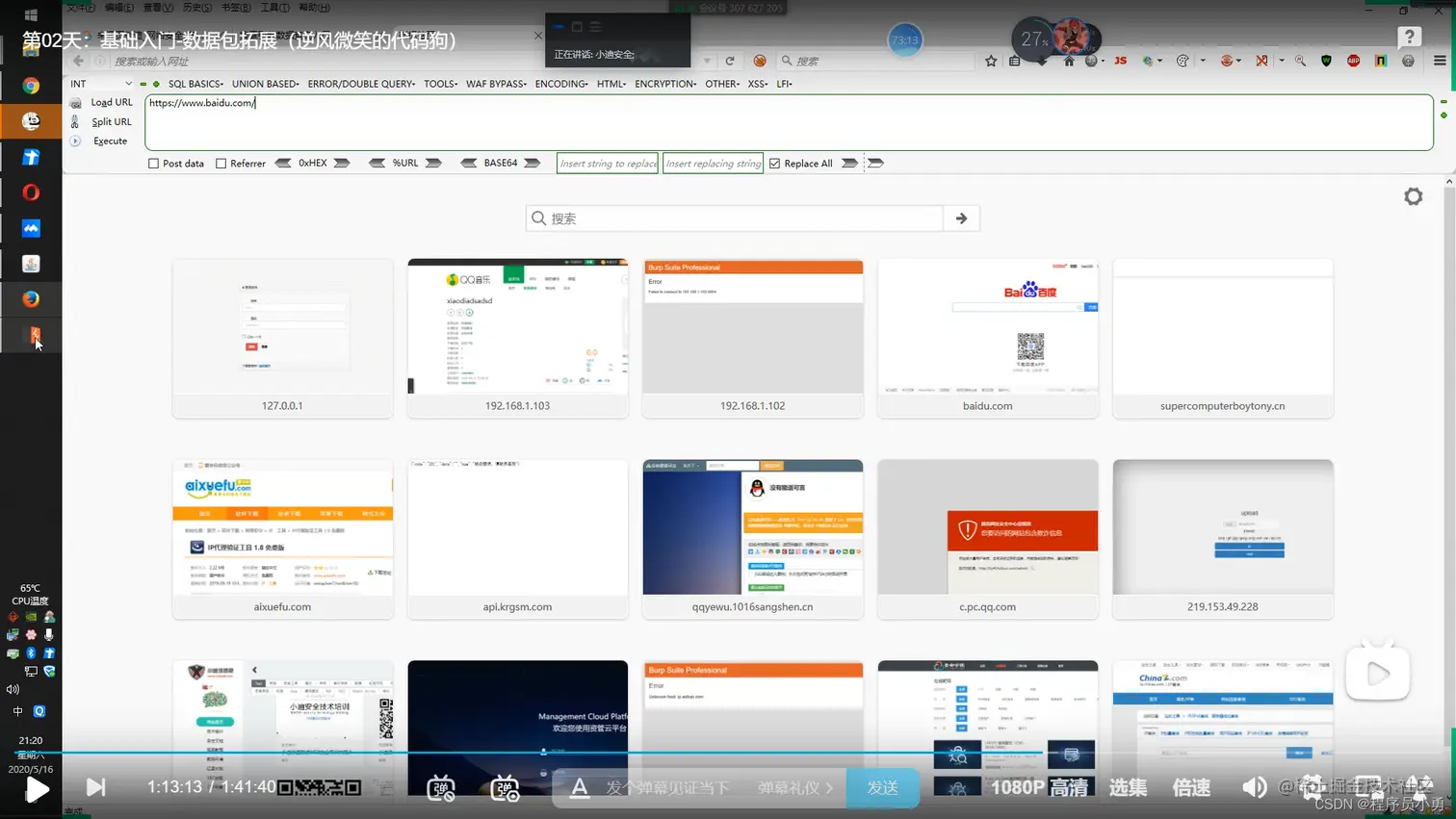Click the Split URL icon

pos(75,122)
